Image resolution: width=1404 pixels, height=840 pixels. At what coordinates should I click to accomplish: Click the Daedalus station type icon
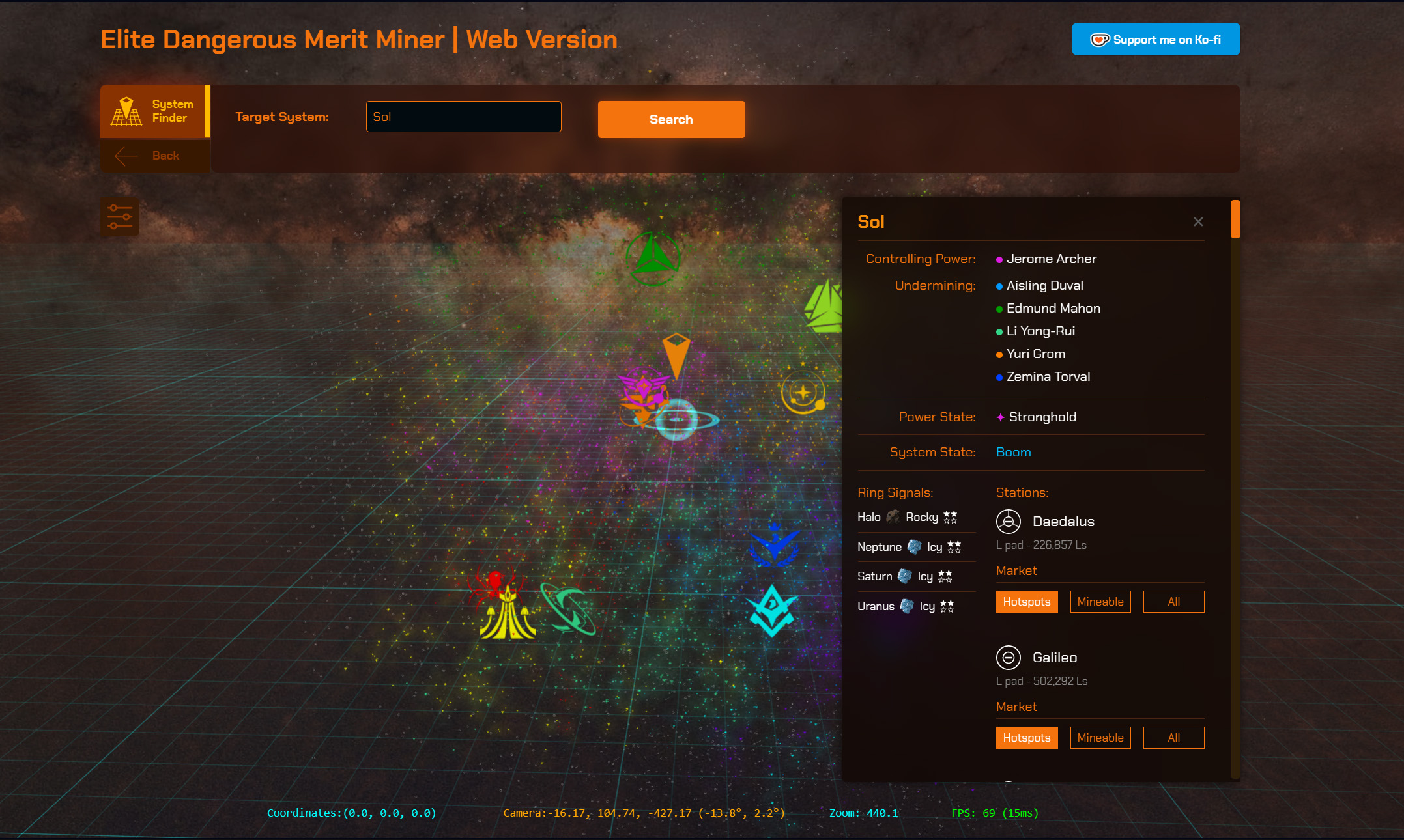coord(1009,522)
